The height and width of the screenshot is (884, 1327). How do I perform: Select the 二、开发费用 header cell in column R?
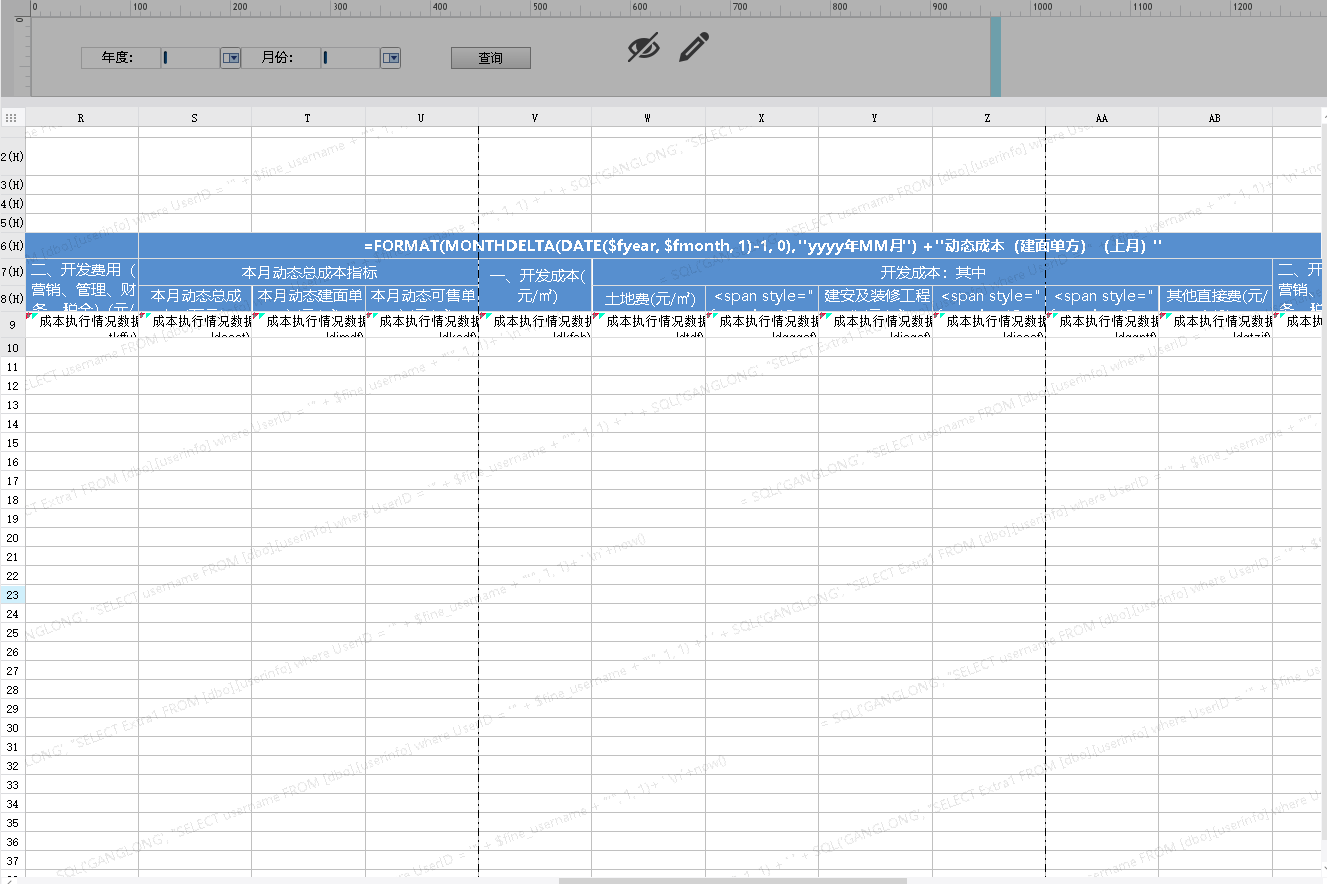(x=82, y=285)
